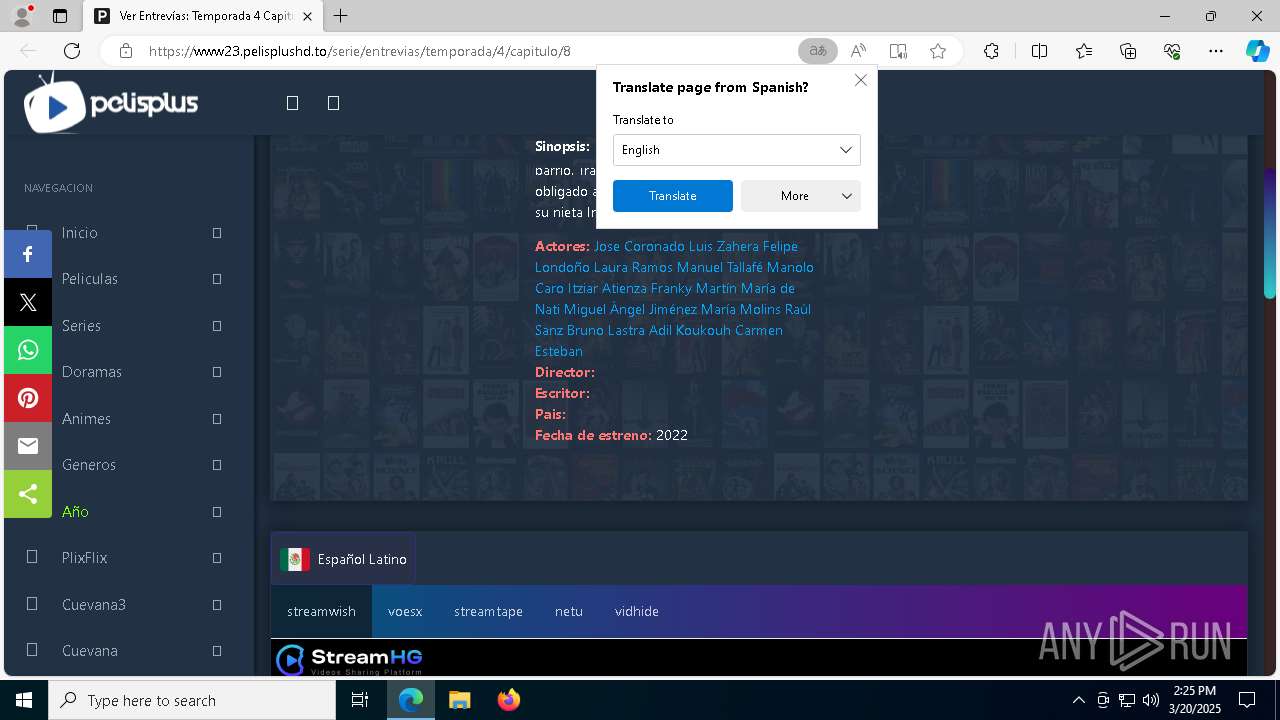Click the page vertical scrollbar thumb
This screenshot has width=1280, height=720.
[x=1270, y=233]
